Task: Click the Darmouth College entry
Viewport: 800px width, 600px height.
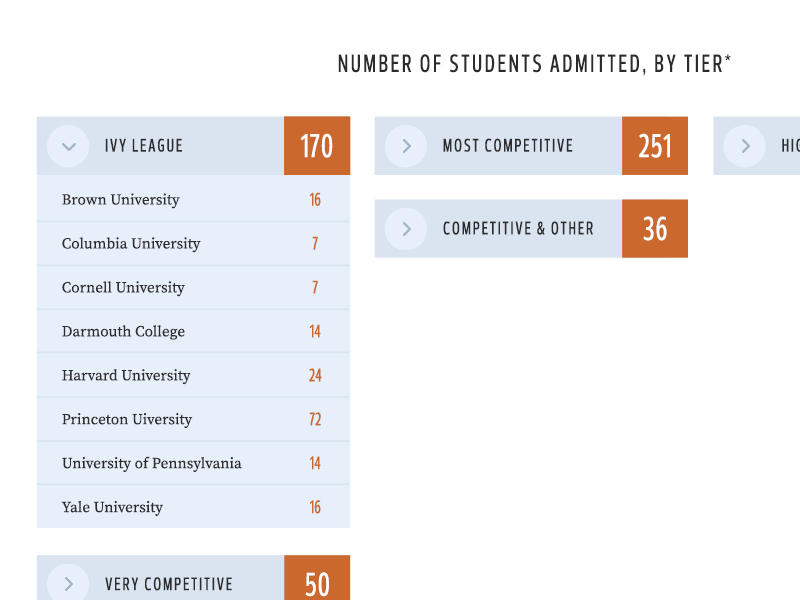Action: [123, 332]
